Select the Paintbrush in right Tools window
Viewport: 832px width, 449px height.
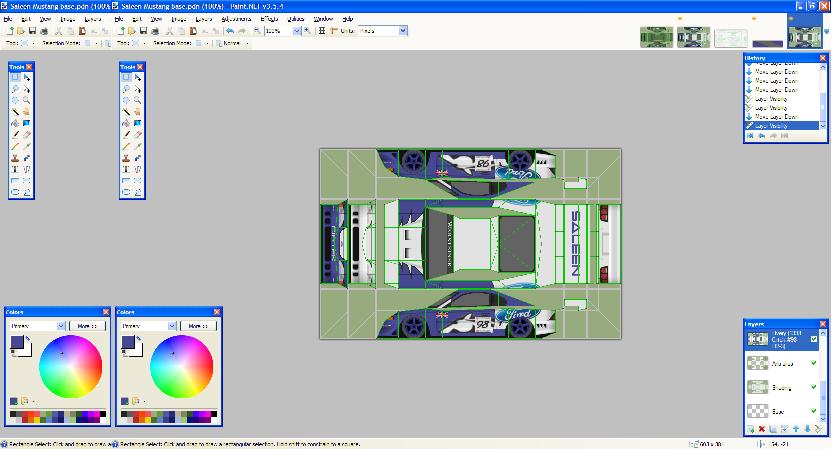[x=126, y=135]
